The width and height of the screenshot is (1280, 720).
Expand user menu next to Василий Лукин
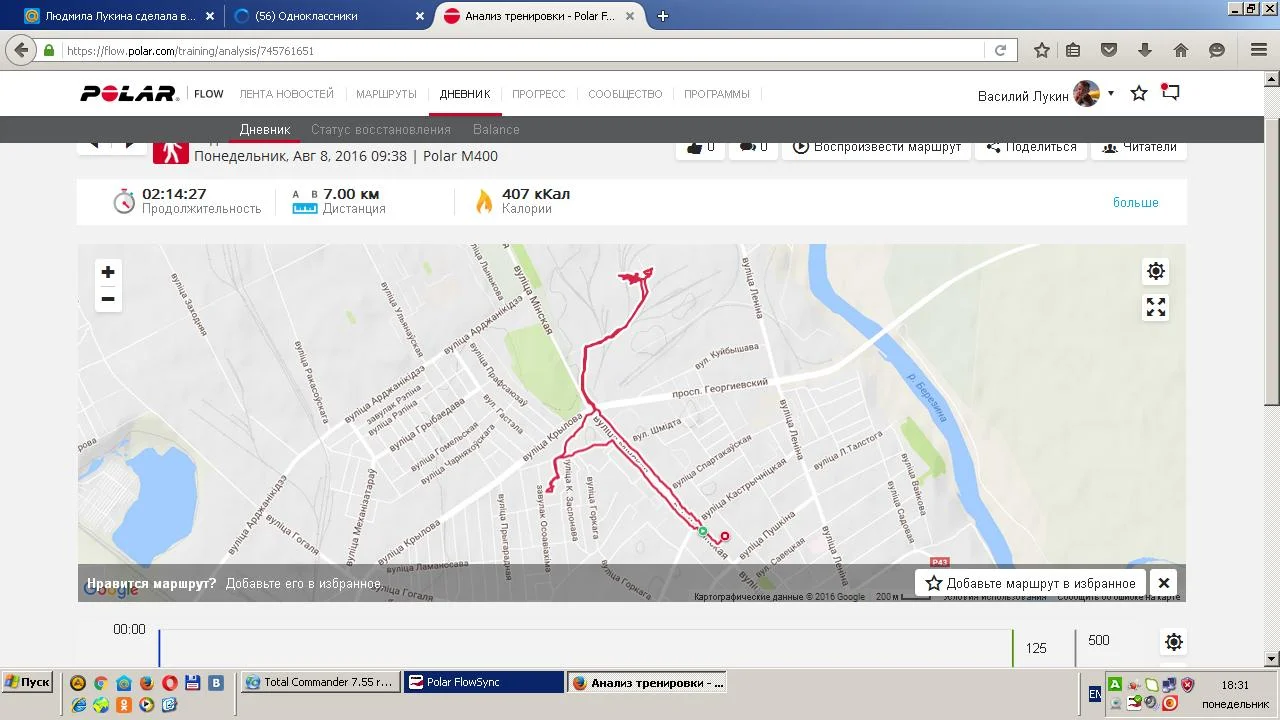pyautogui.click(x=1111, y=94)
